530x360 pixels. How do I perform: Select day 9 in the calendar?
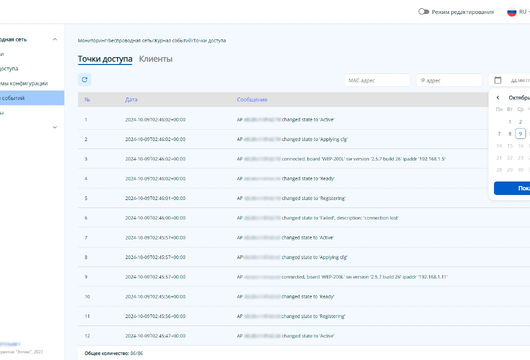[521, 134]
